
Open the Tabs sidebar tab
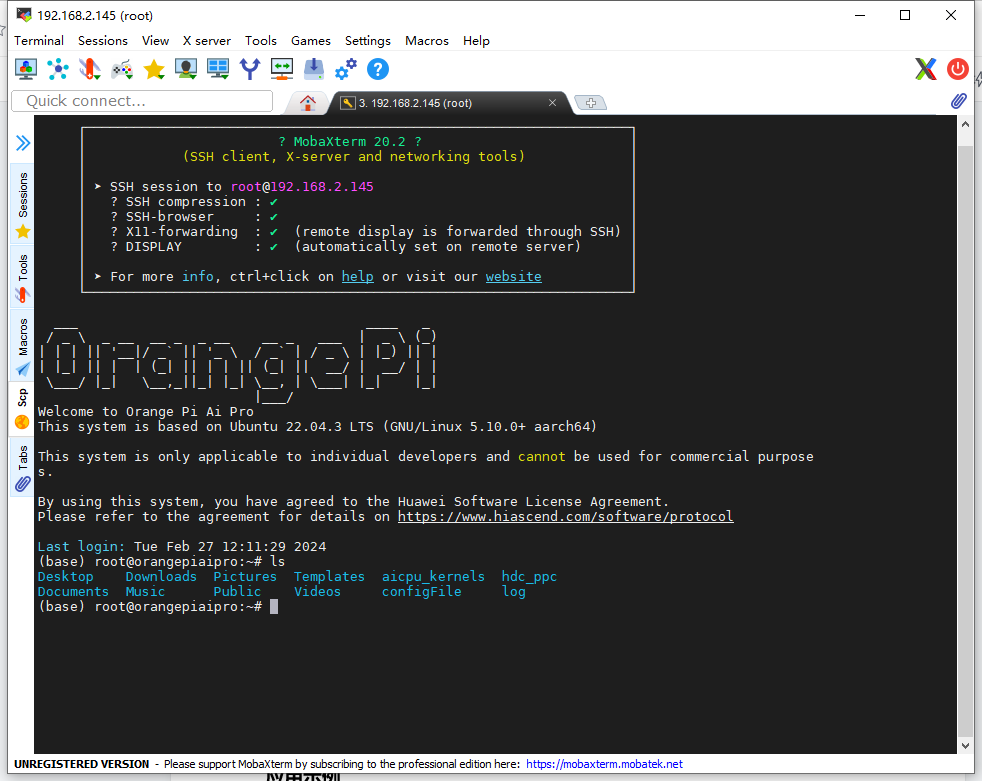pyautogui.click(x=23, y=467)
